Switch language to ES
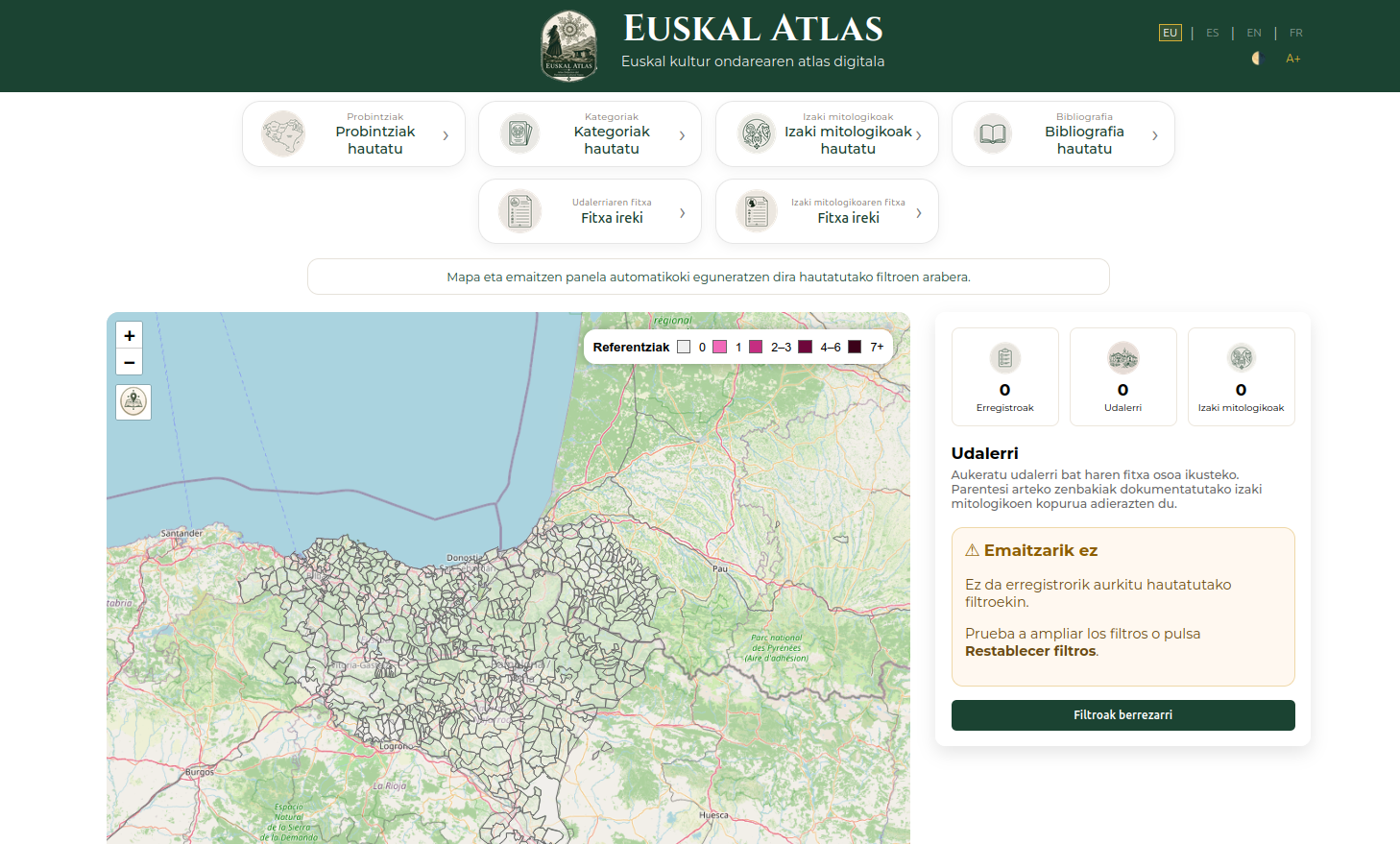This screenshot has height=844, width=1400. 1213,33
